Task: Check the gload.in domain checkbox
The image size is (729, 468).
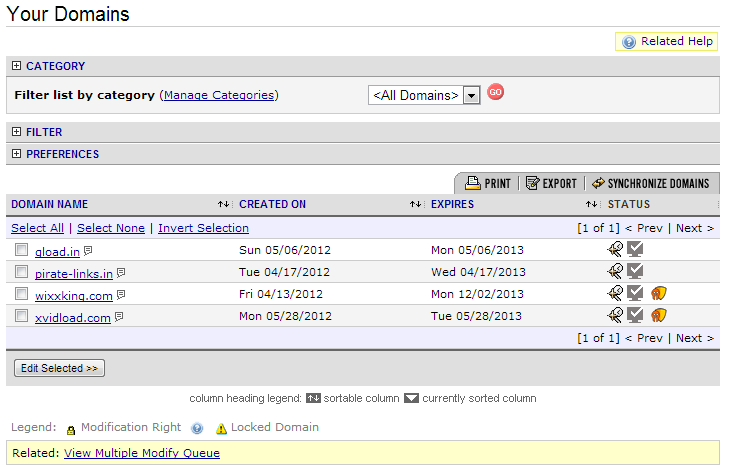Action: 22,250
